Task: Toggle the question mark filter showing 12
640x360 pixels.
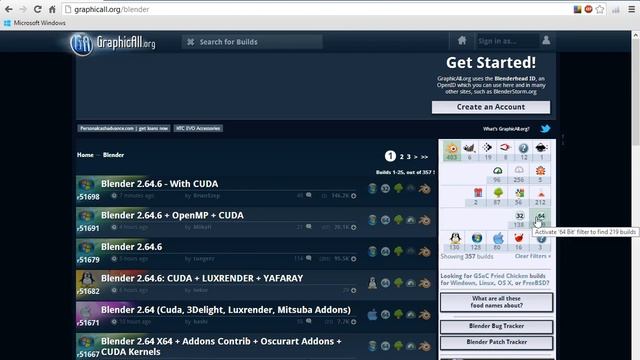Action: point(523,151)
